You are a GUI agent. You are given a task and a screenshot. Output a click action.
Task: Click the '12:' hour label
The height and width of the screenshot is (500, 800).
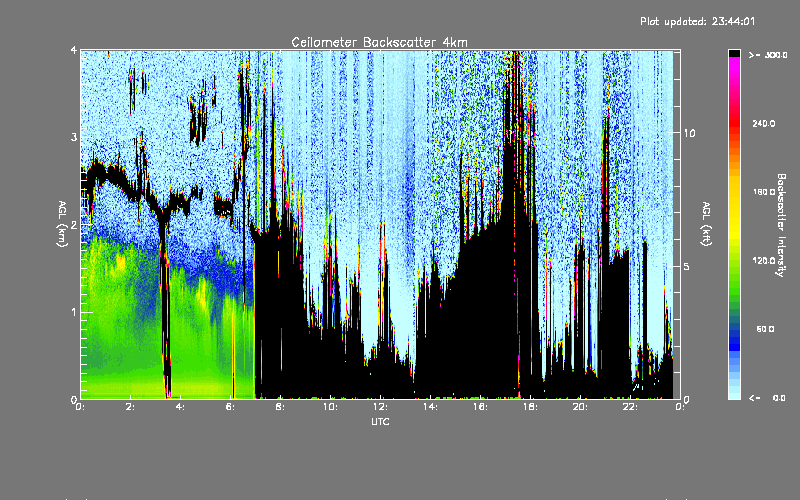pos(381,407)
